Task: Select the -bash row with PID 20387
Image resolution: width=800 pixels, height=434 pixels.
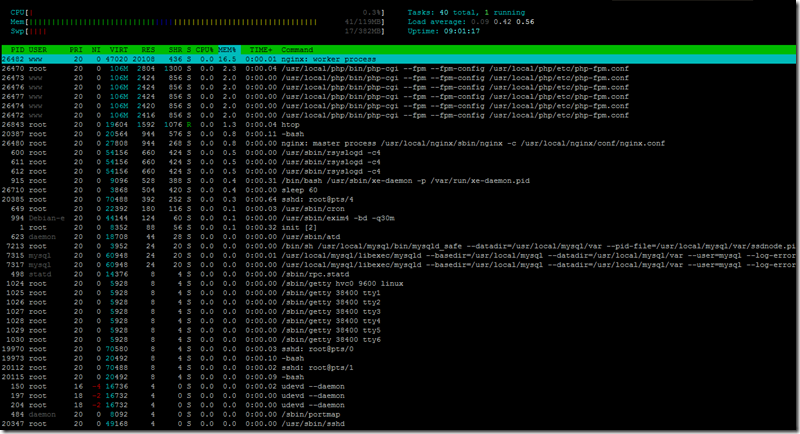Action: tap(398, 134)
